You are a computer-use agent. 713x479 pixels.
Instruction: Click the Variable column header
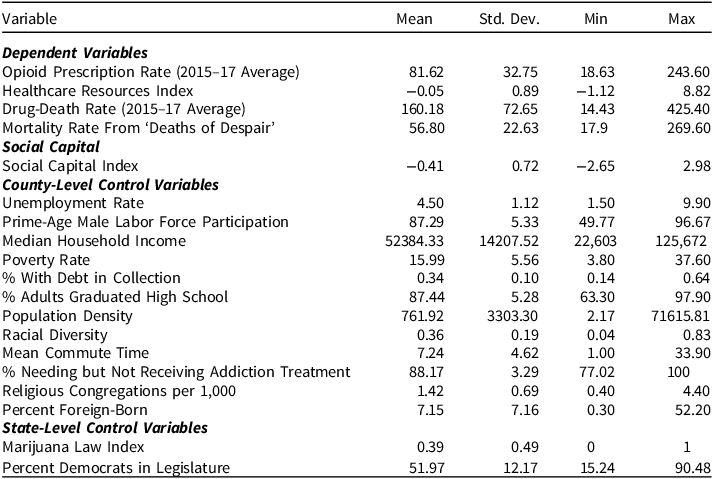[30, 19]
